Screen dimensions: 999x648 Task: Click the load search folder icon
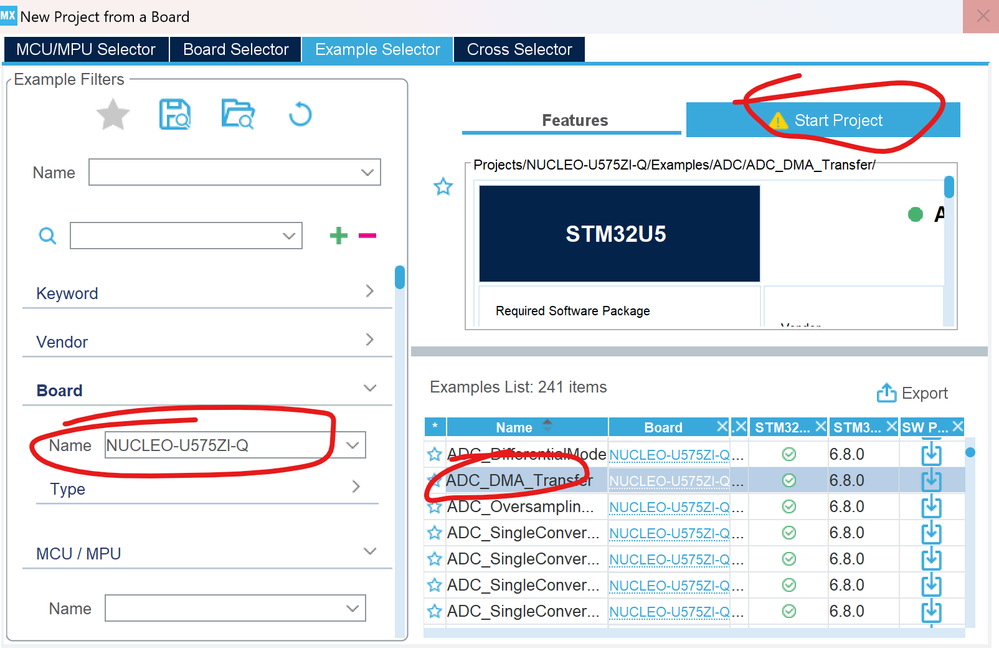pos(238,115)
